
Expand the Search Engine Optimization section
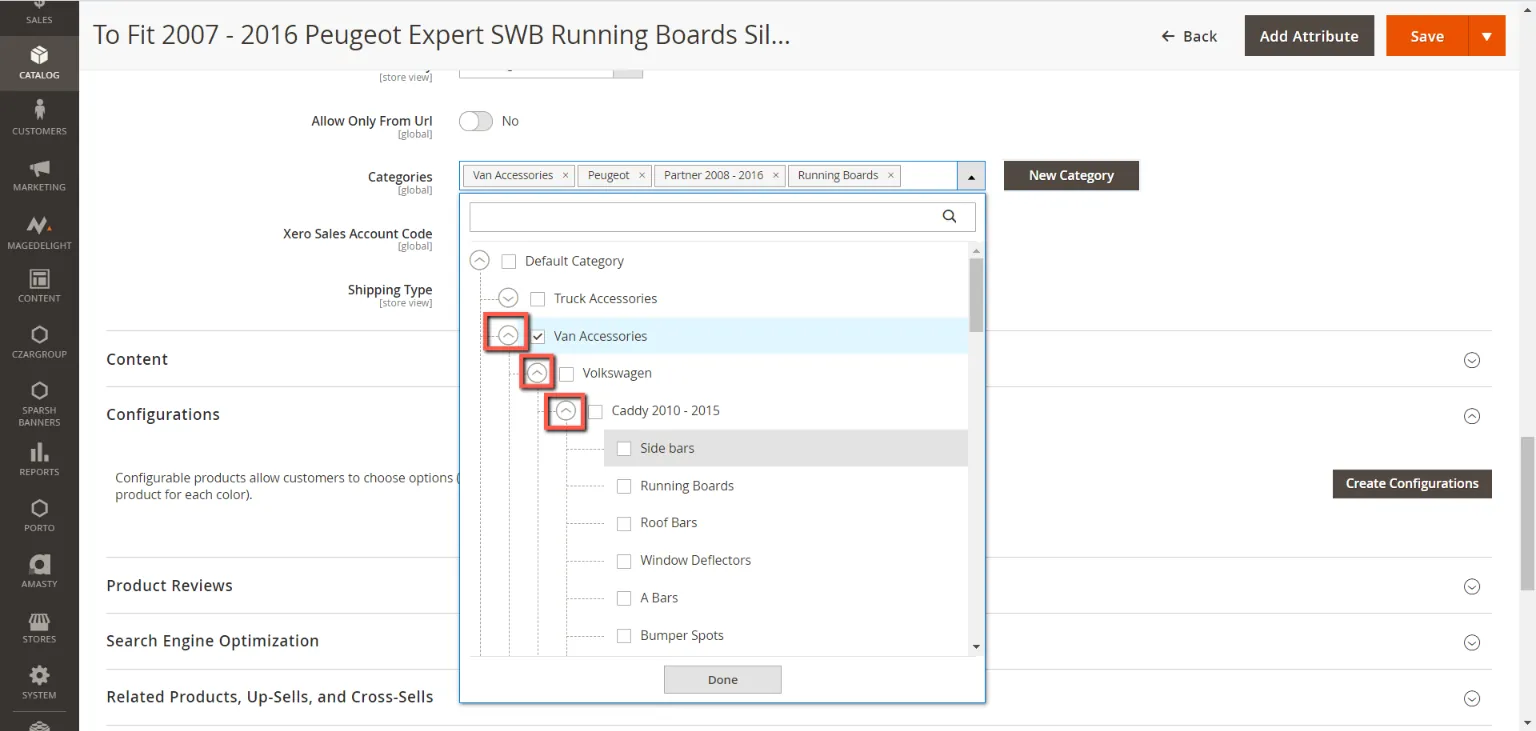pos(1472,642)
